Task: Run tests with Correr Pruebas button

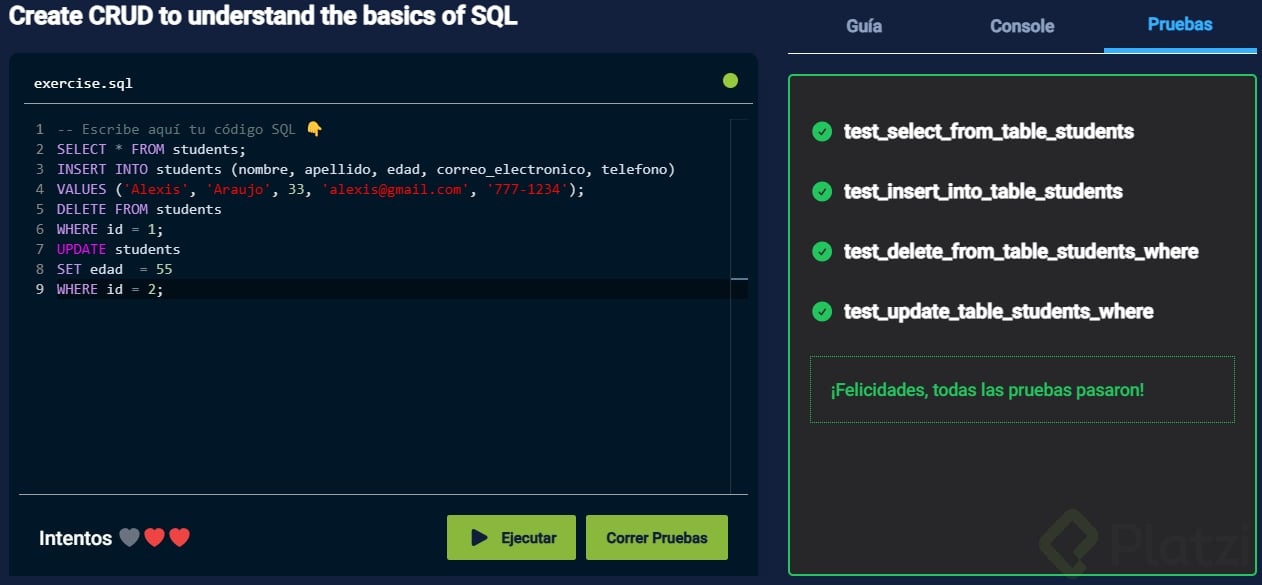Action: tap(656, 538)
